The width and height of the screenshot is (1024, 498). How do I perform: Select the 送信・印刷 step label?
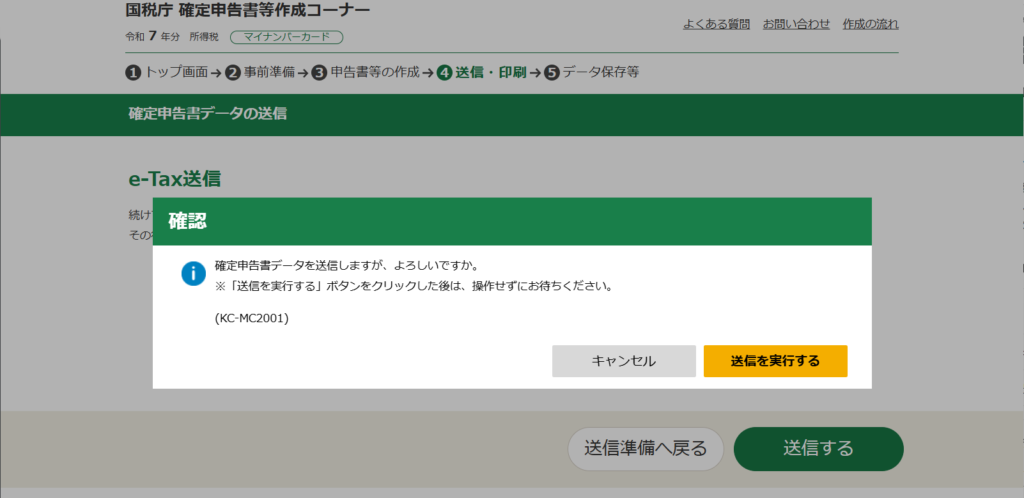click(490, 72)
